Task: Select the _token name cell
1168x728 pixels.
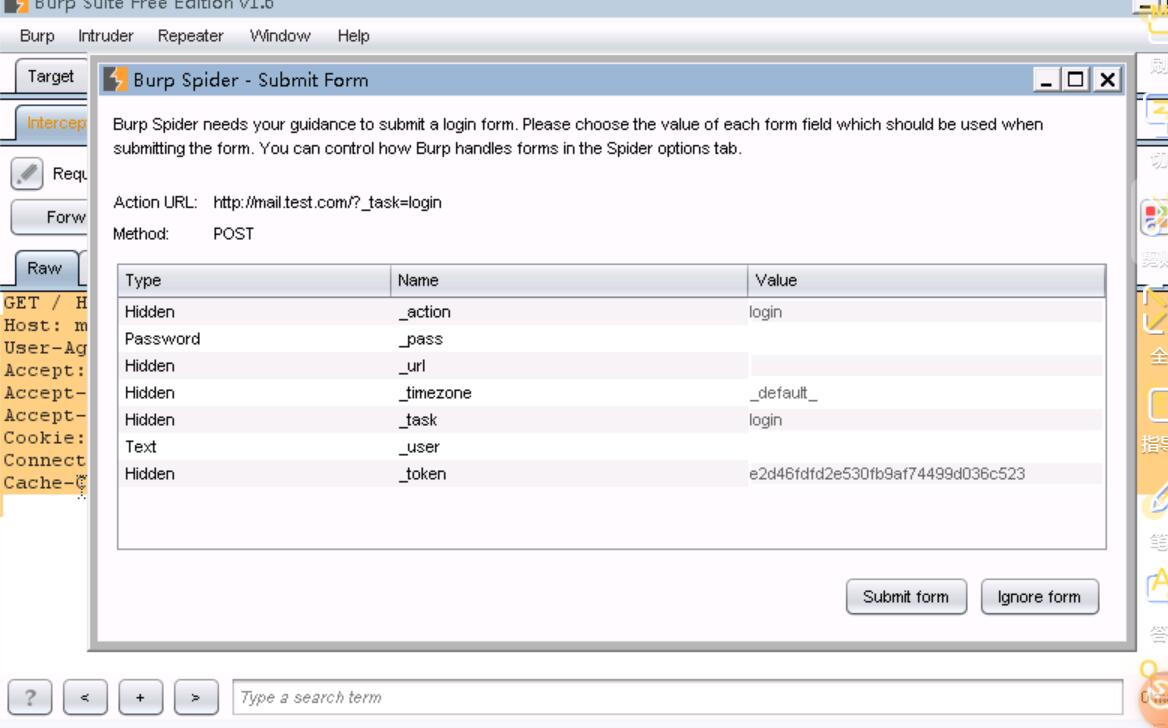Action: [x=569, y=474]
